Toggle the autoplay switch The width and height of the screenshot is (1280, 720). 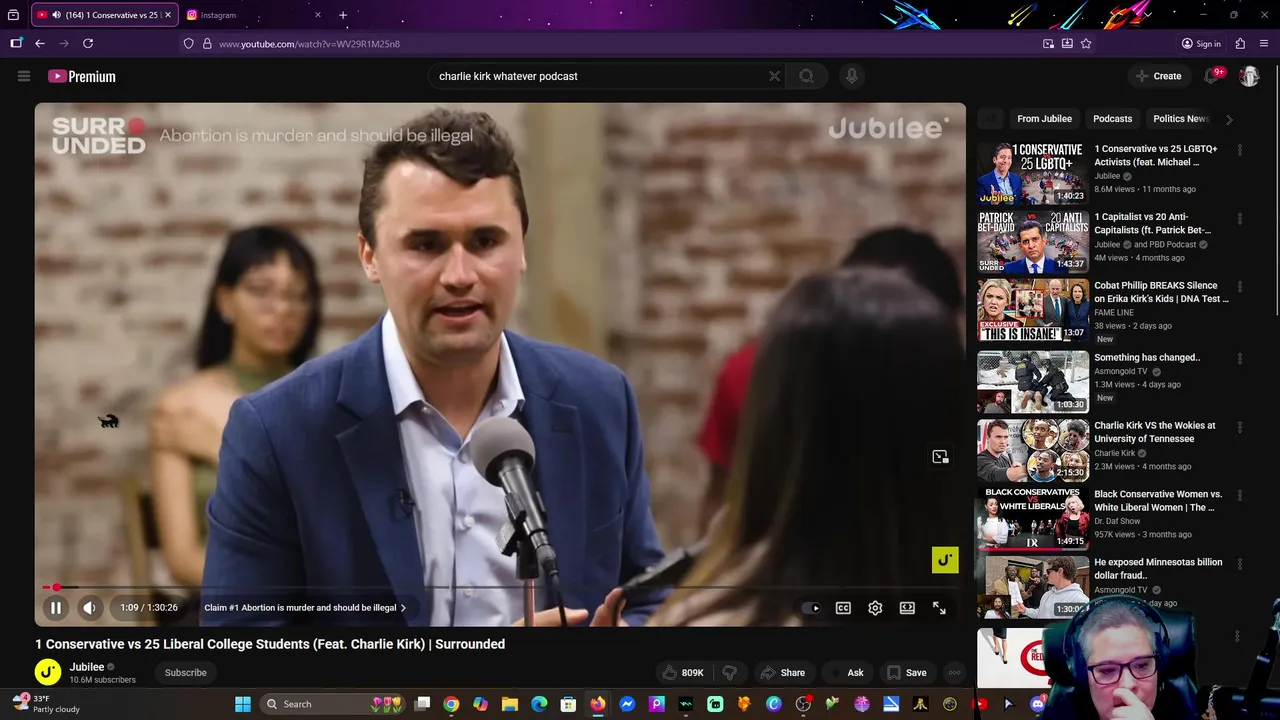tap(812, 608)
